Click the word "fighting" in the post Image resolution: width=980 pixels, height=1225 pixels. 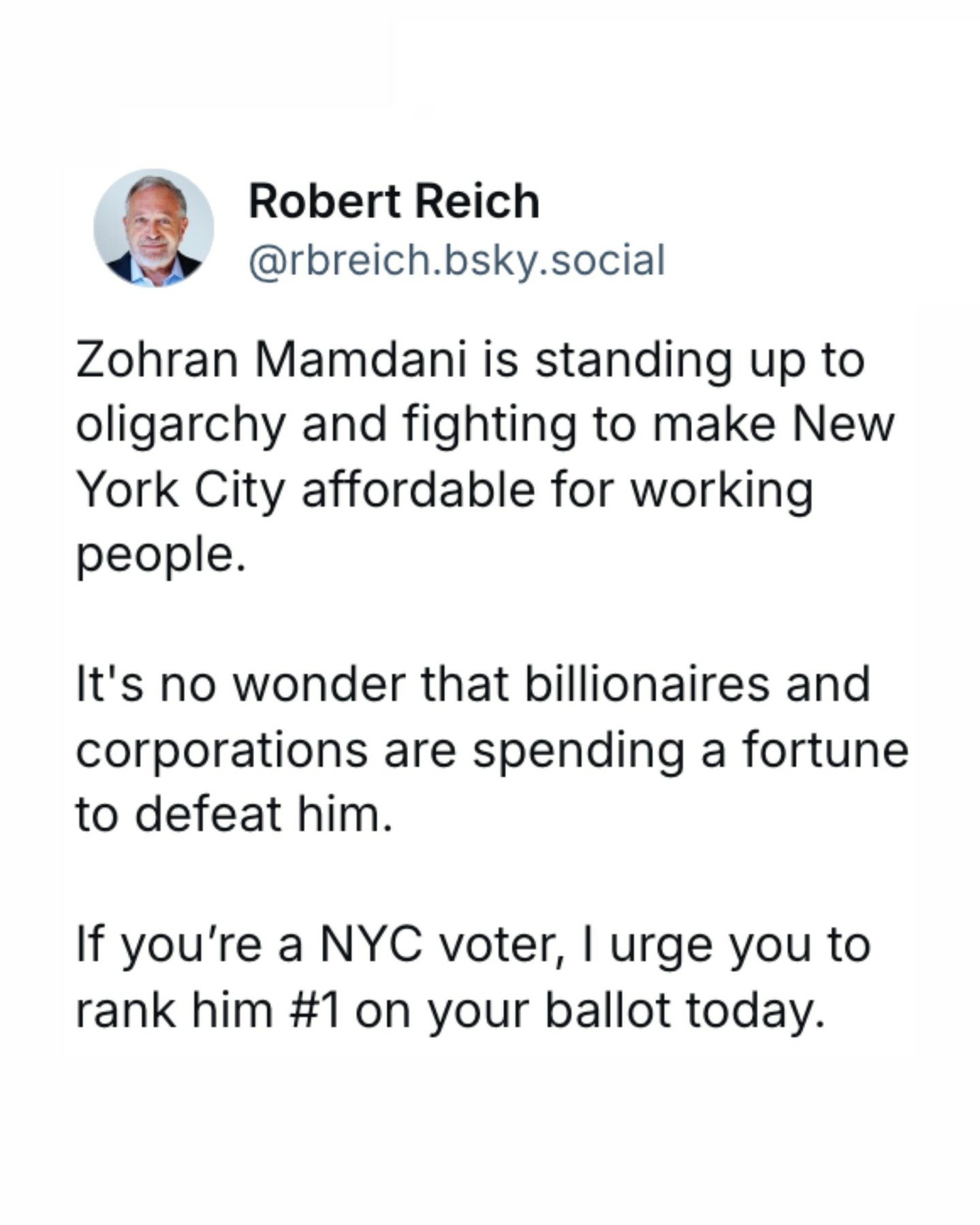pos(489,426)
